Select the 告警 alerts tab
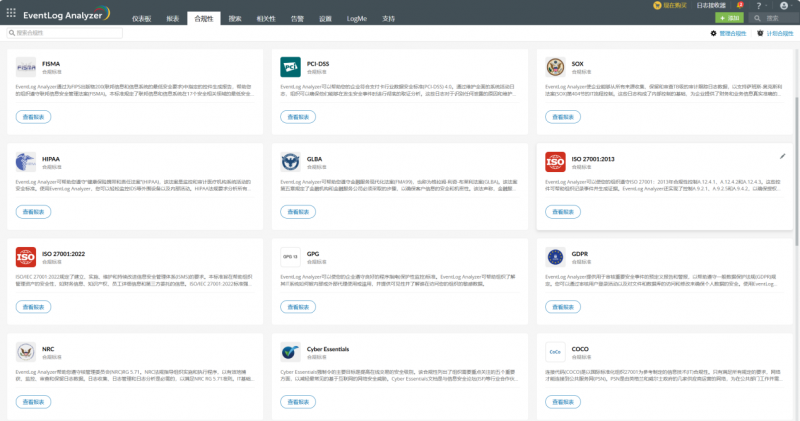 point(297,19)
